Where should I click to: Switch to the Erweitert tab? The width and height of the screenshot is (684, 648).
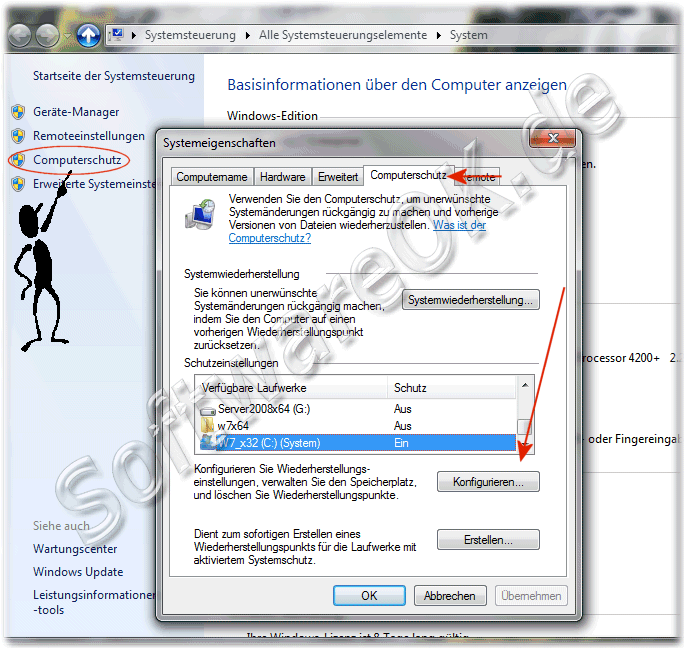[x=338, y=177]
